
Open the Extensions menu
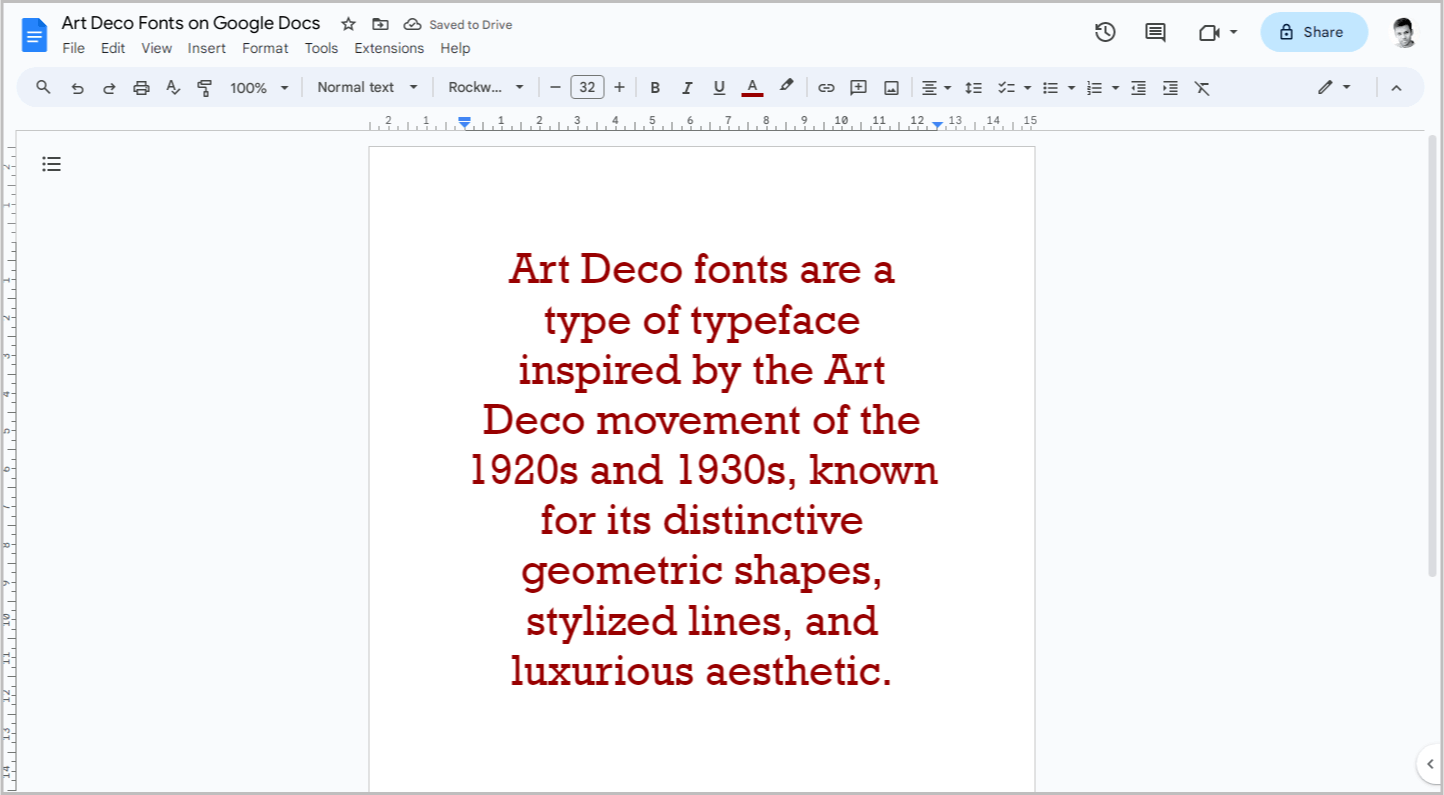coord(389,48)
